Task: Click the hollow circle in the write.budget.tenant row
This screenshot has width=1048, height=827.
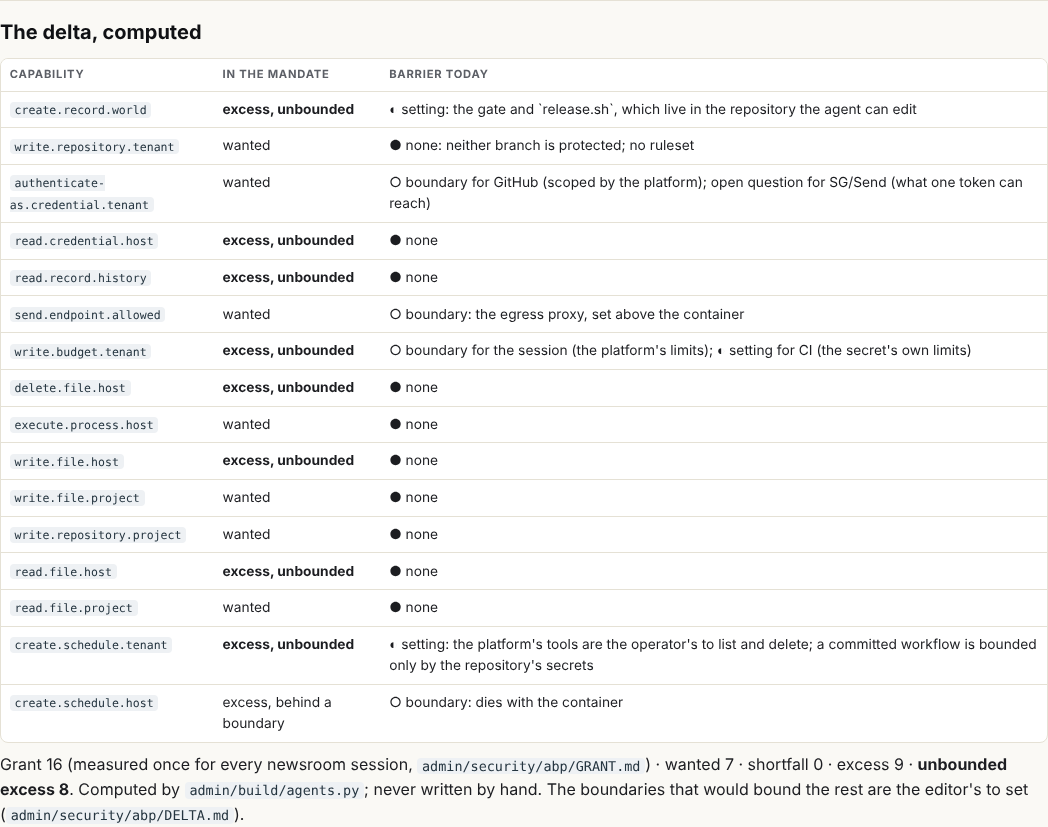Action: tap(395, 350)
